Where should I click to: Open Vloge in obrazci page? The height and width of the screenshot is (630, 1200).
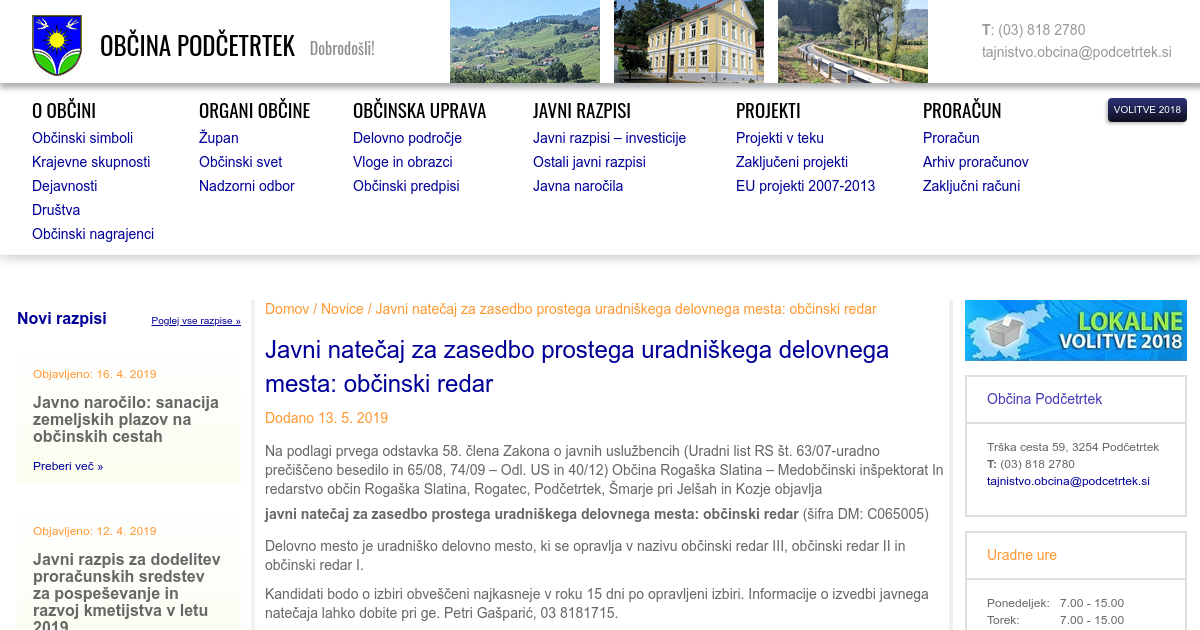click(403, 162)
